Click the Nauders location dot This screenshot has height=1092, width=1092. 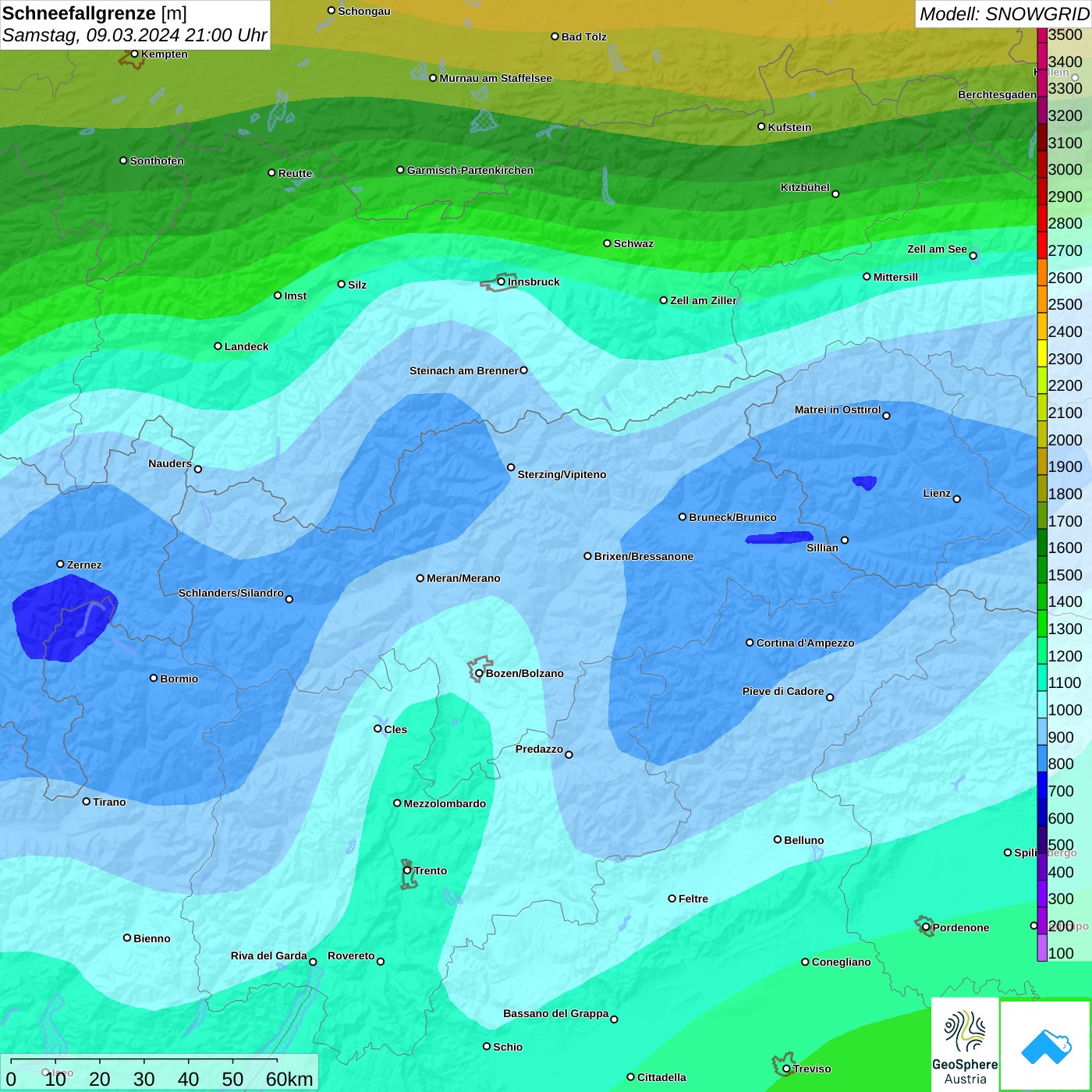click(x=198, y=469)
